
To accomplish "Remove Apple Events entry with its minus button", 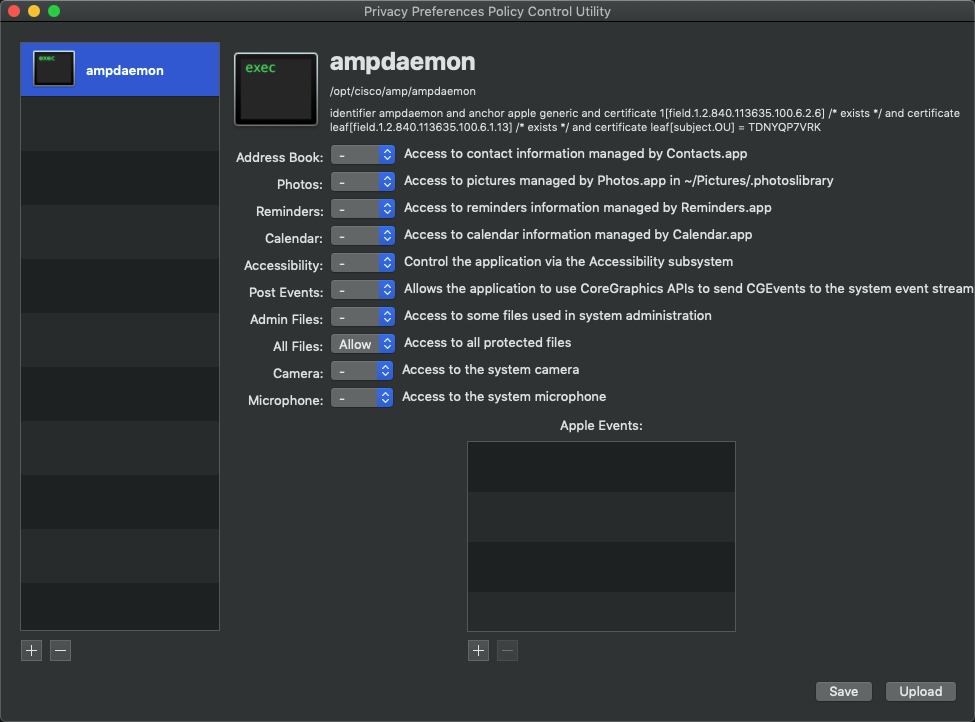I will click(x=507, y=650).
